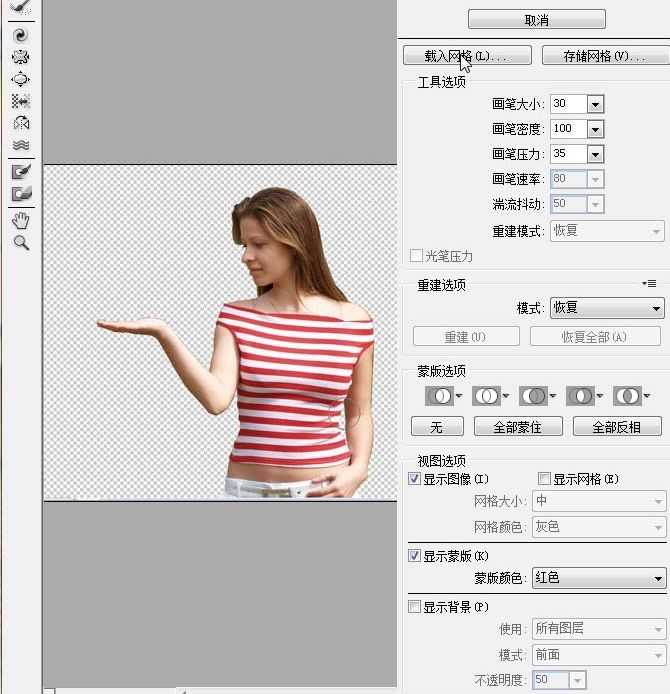Click the 存储网格(V) button
The image size is (670, 694).
pyautogui.click(x=605, y=56)
